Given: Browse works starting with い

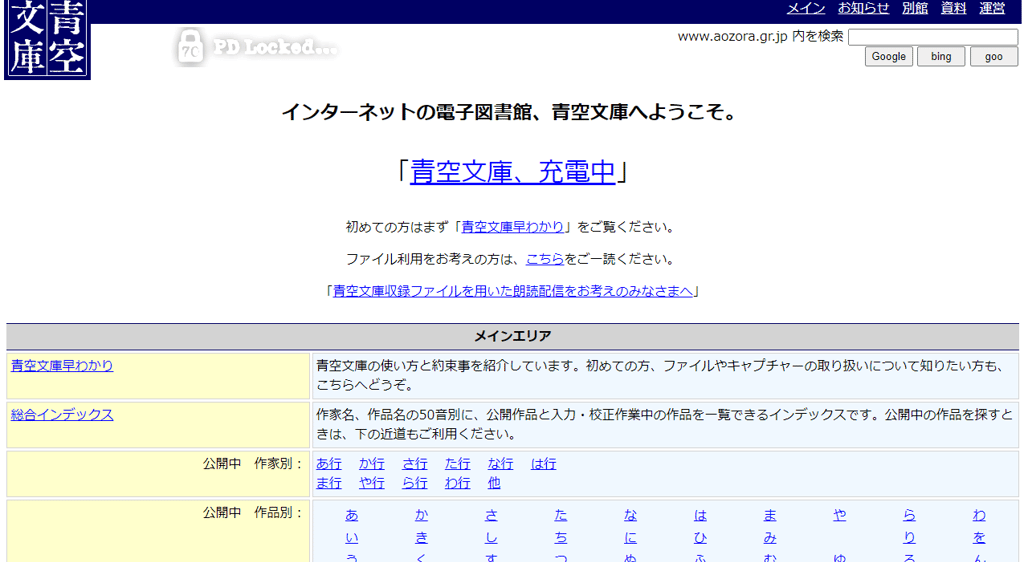Looking at the screenshot, I should (x=352, y=538).
